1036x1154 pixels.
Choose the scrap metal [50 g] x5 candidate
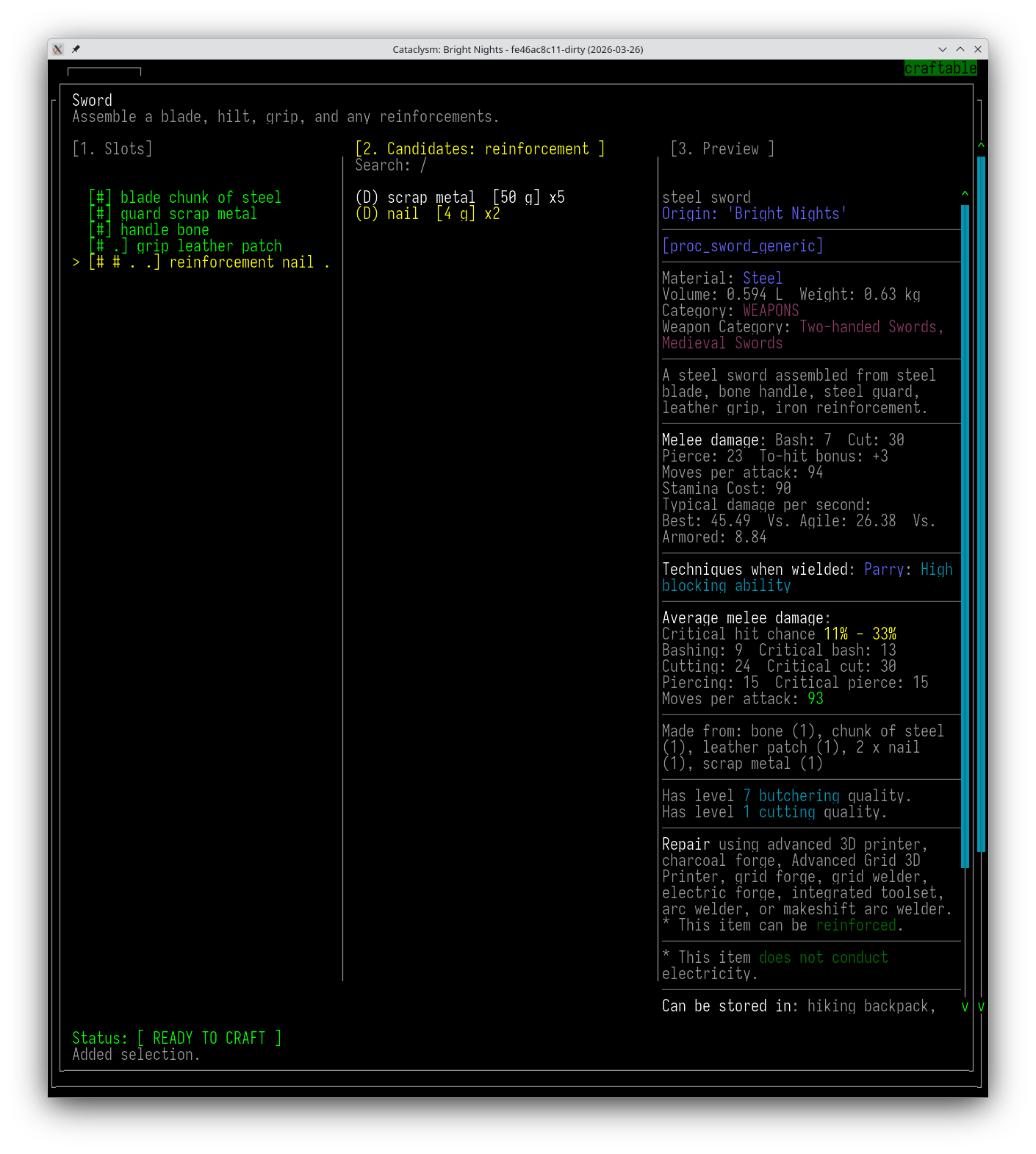460,197
